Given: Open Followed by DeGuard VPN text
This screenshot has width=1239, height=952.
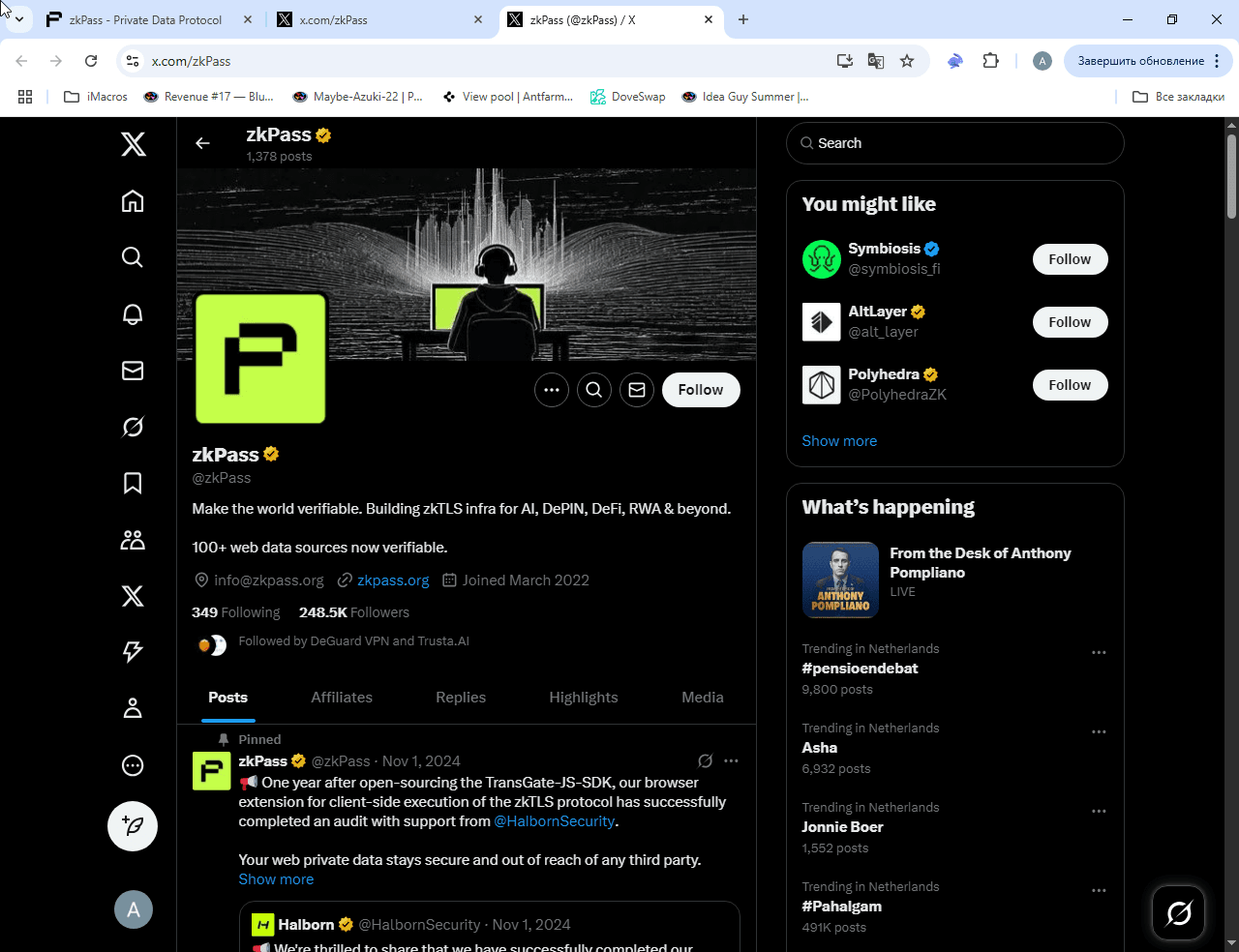Looking at the screenshot, I should 354,641.
